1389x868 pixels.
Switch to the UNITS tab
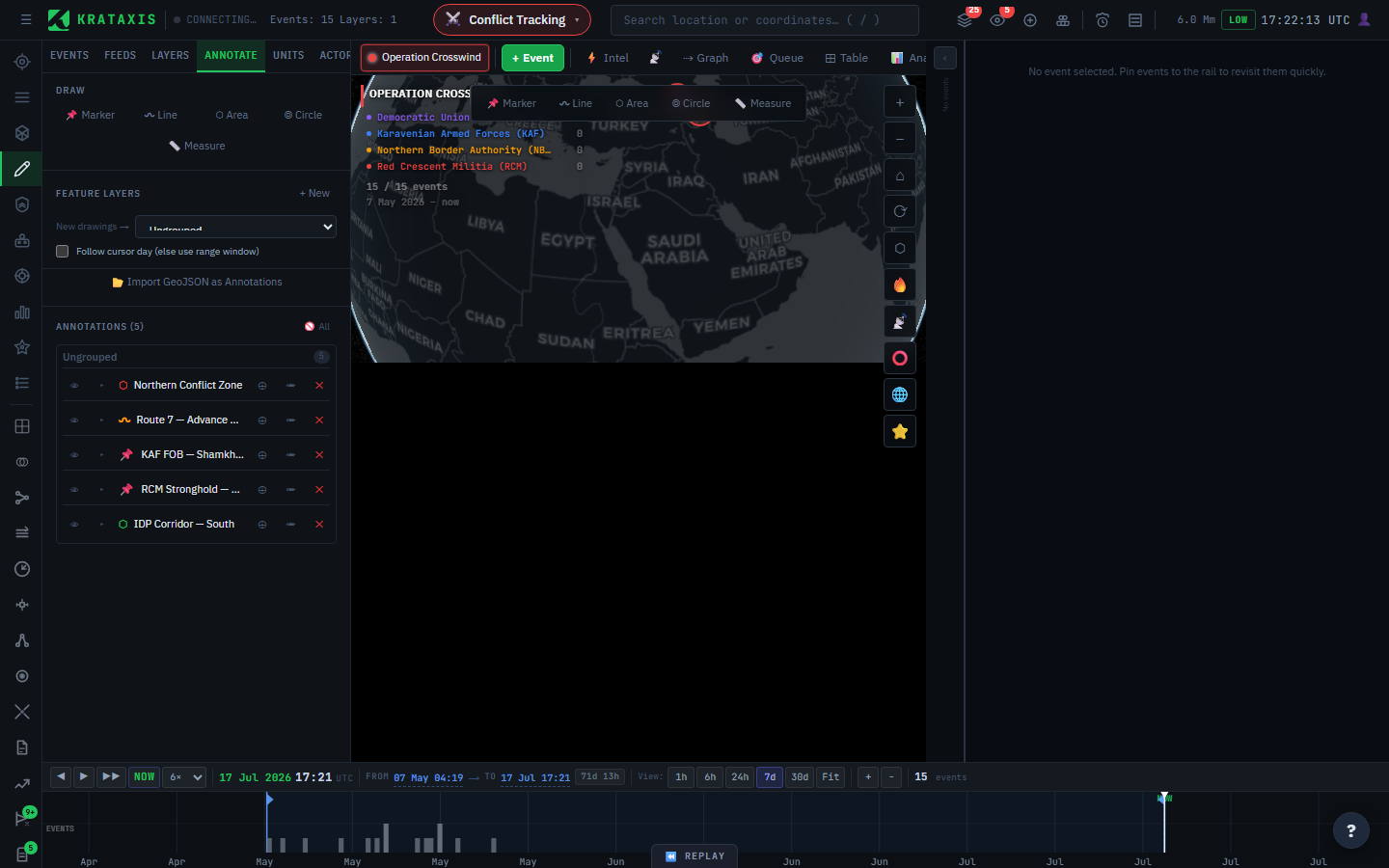point(288,56)
